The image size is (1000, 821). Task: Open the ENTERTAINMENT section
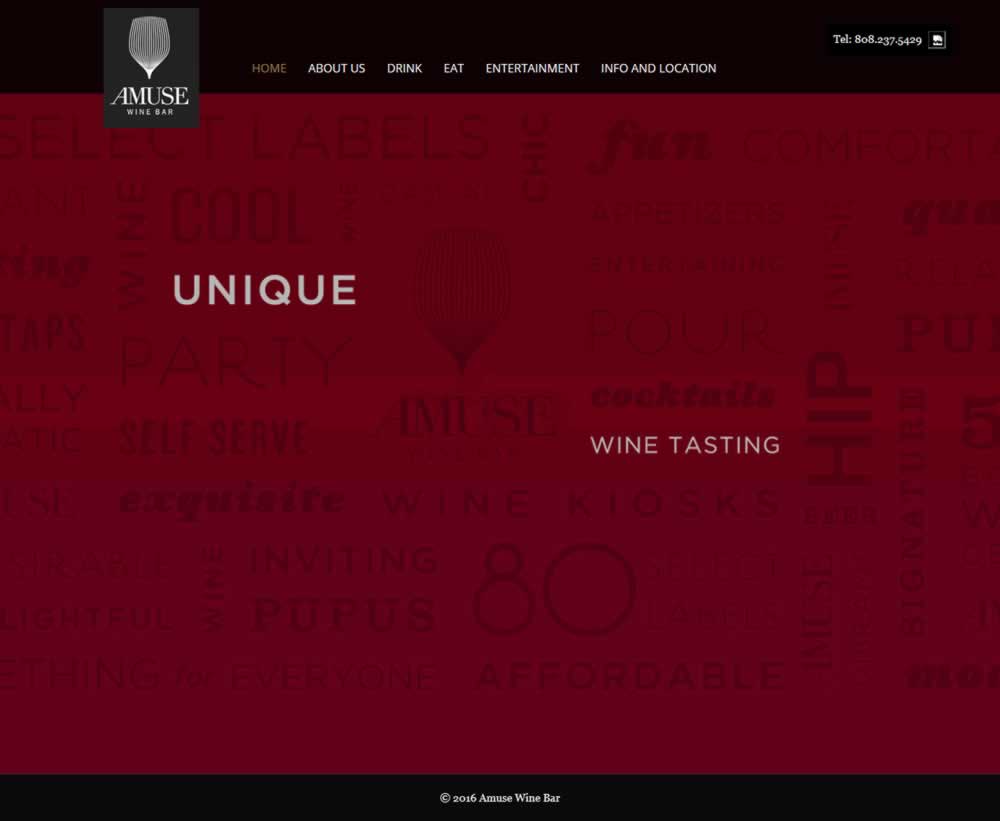point(533,68)
